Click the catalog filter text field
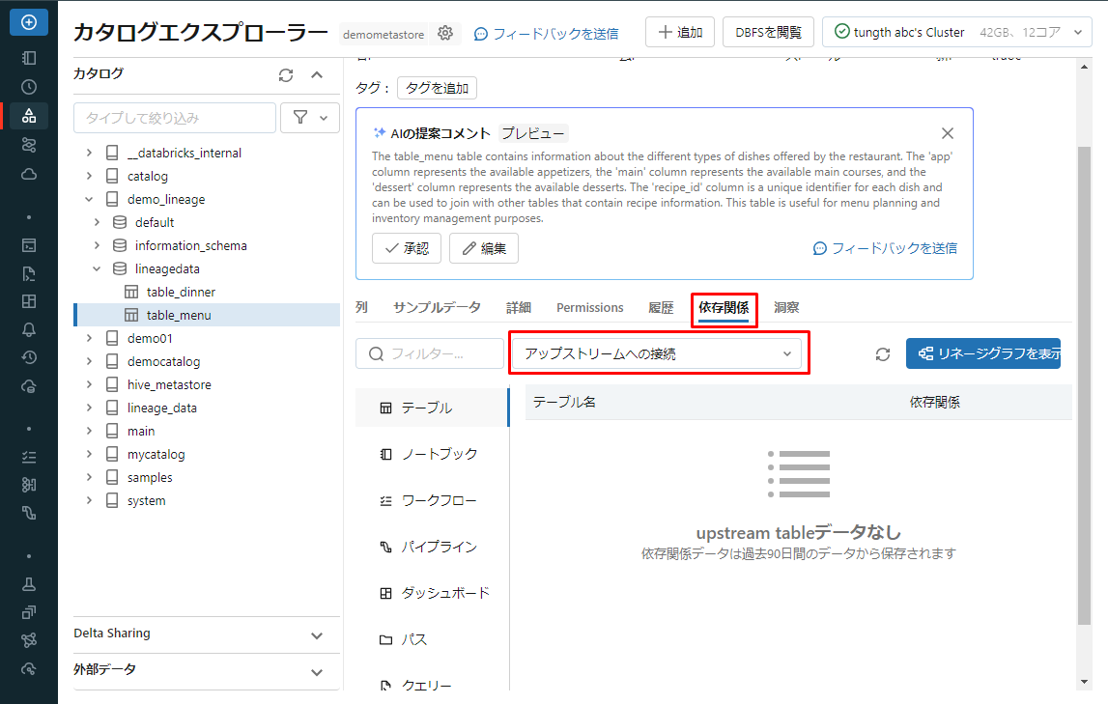The image size is (1108, 704). (x=174, y=118)
